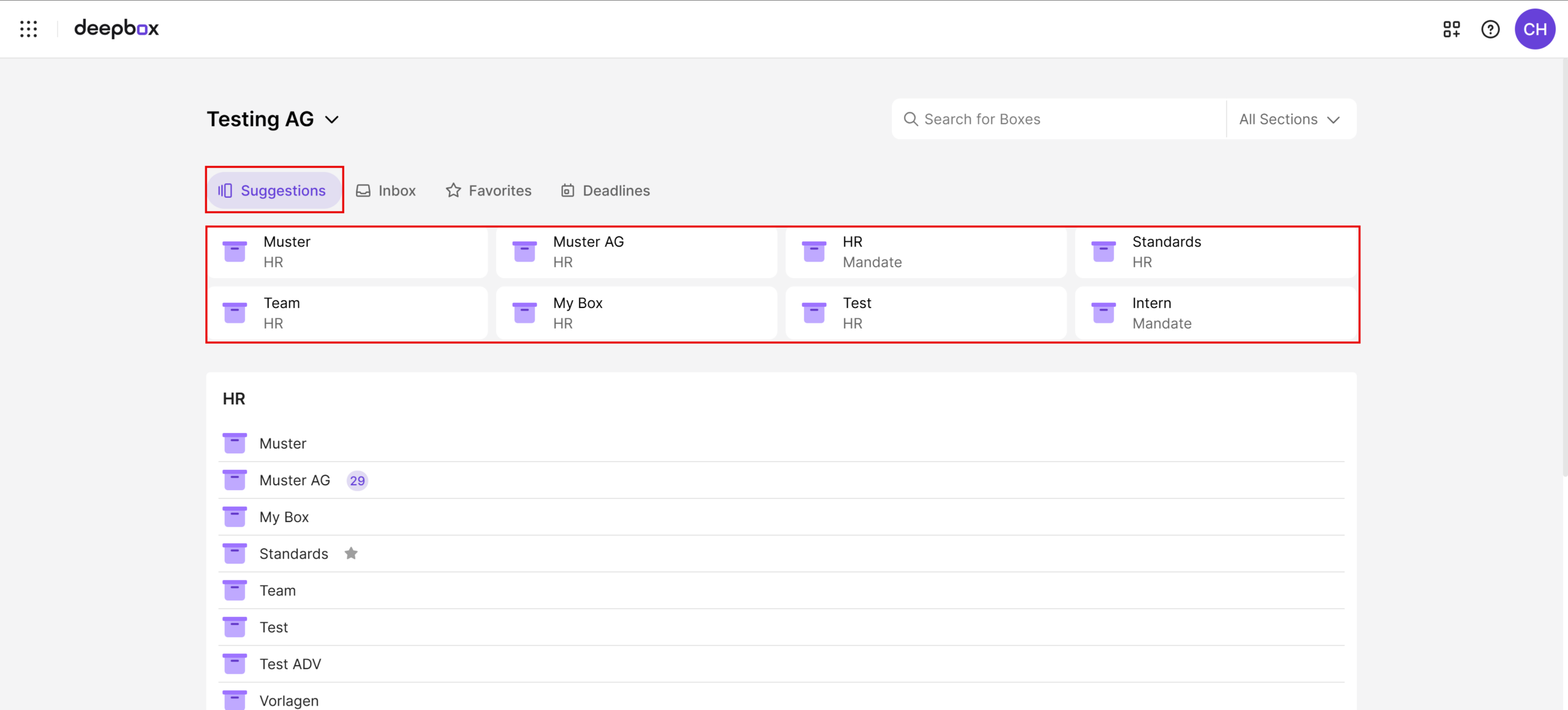Click the box icon beside Muster AG in HR list
Viewport: 1568px width, 710px height.
point(235,480)
